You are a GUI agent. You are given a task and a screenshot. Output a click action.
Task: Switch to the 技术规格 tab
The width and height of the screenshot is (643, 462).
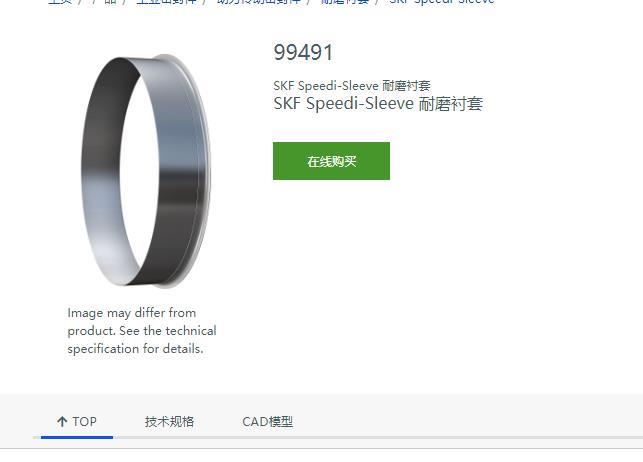(x=169, y=421)
